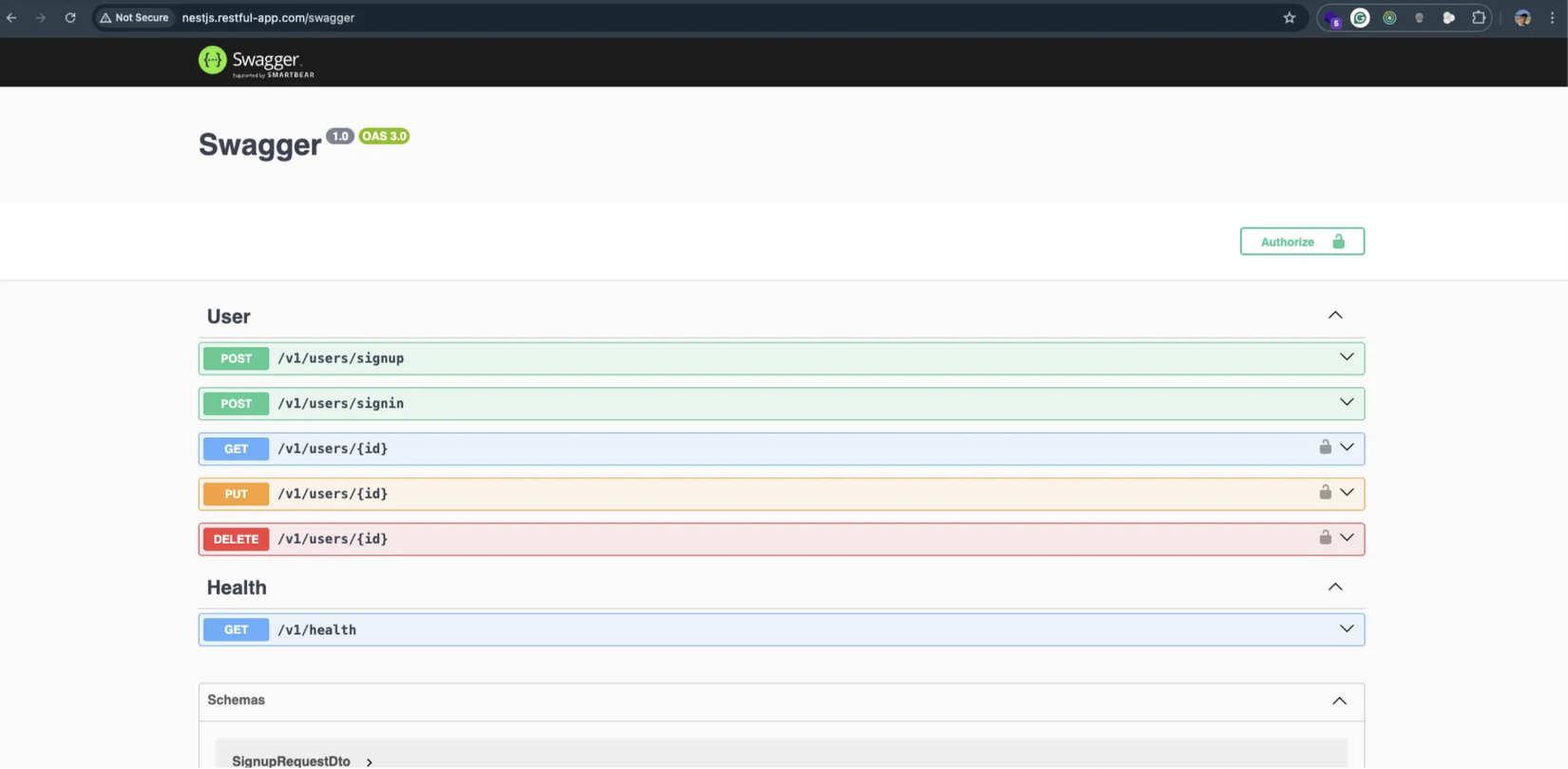Click the page reload icon

coord(69,16)
